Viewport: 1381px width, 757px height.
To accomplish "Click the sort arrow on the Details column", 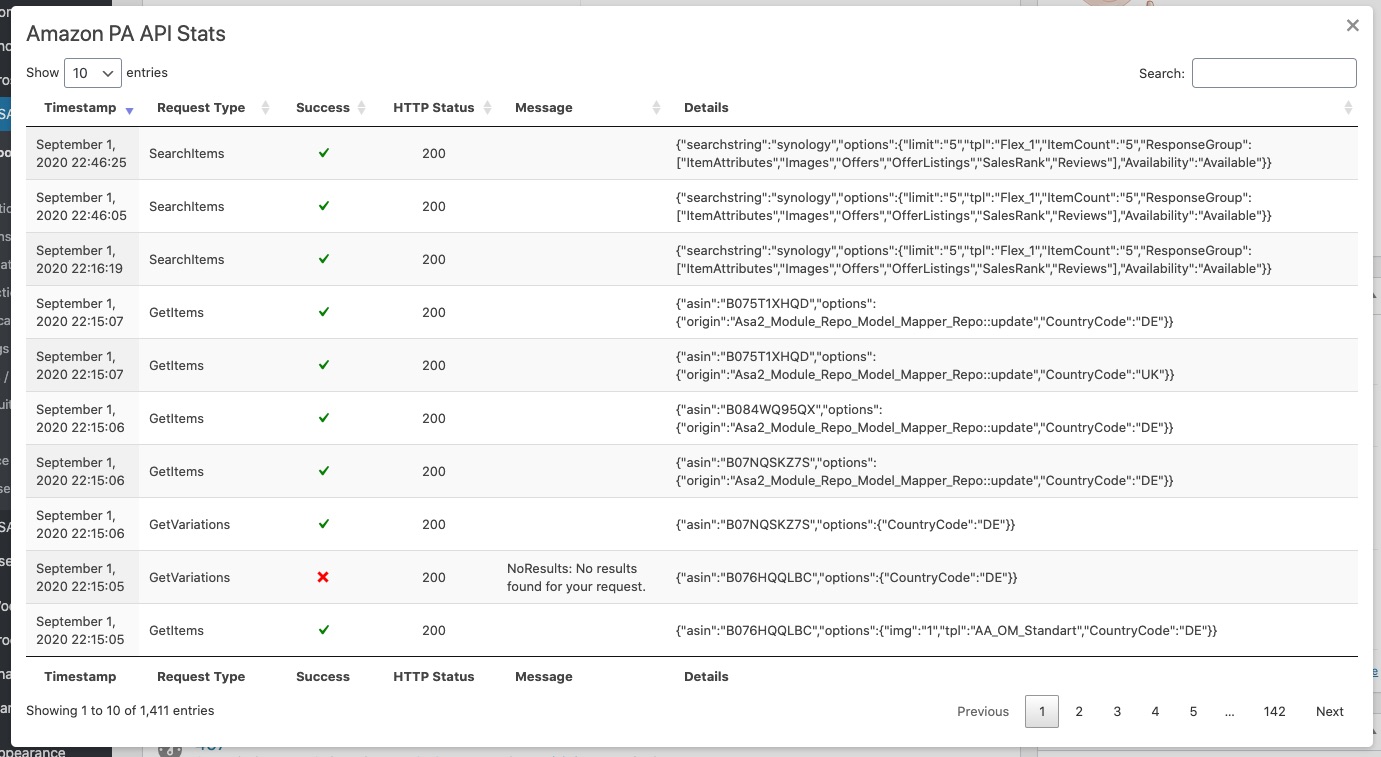I will (x=1348, y=107).
